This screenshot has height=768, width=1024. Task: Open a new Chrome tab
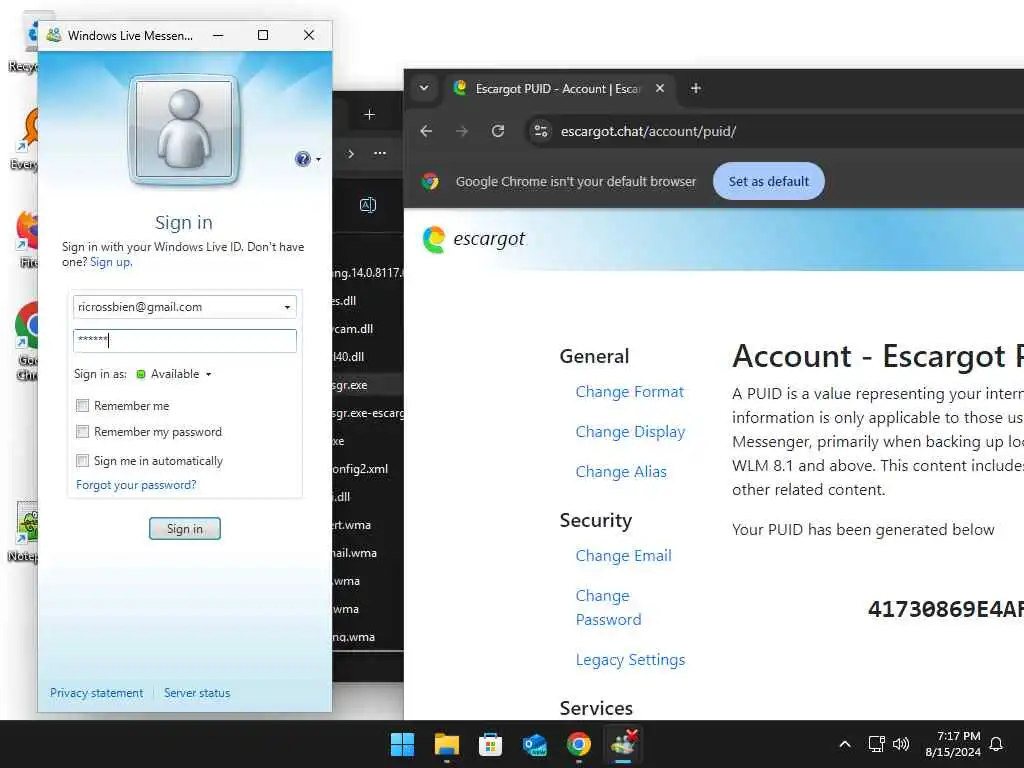[x=696, y=88]
